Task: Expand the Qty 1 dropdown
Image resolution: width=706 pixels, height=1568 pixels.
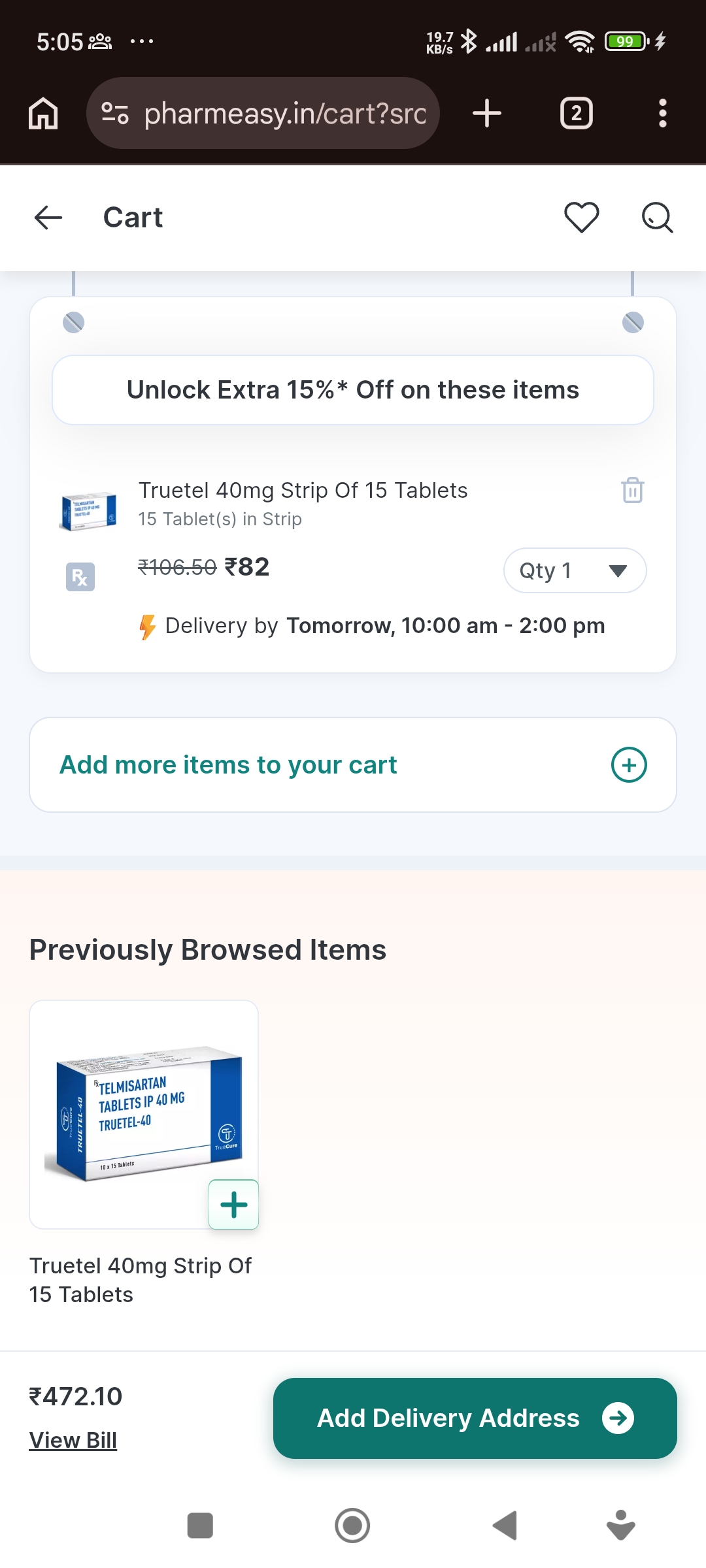Action: point(575,570)
